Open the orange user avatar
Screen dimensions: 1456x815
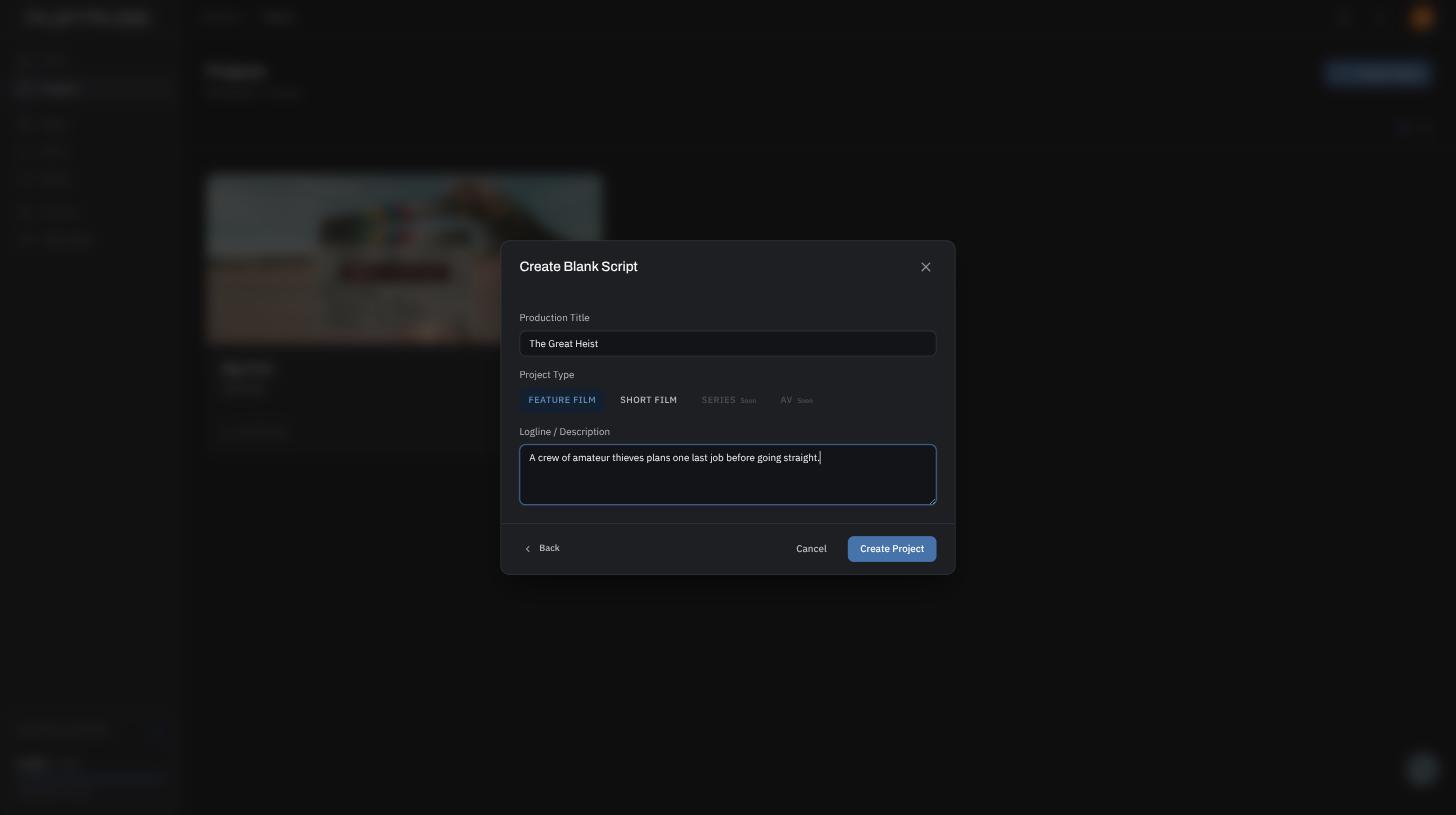(1421, 17)
